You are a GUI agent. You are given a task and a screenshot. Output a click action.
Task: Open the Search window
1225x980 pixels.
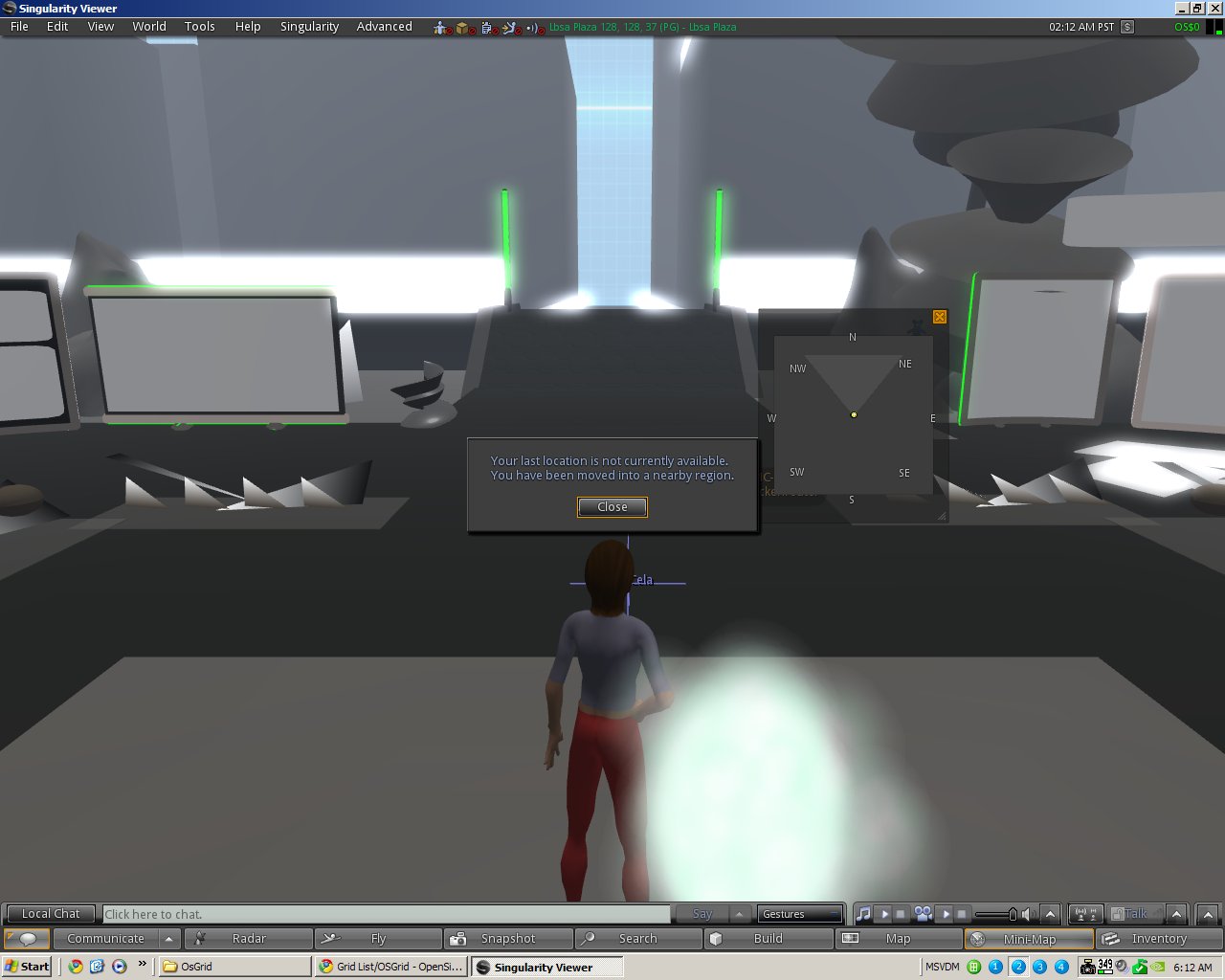pos(638,938)
